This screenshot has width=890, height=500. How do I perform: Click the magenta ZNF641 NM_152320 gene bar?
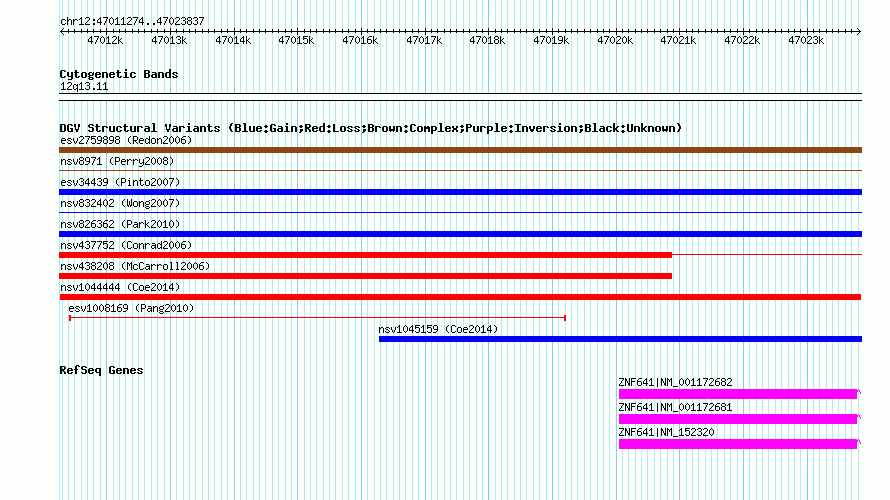point(738,444)
